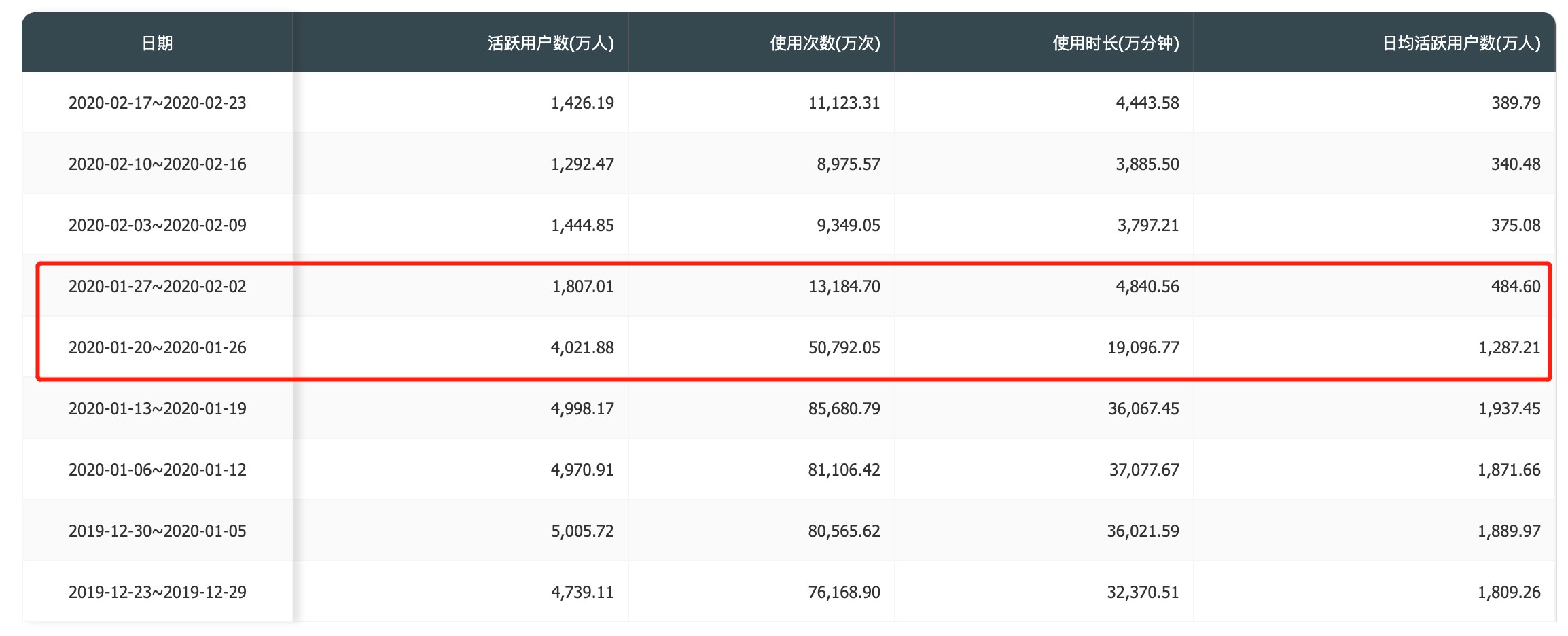Click the 日期 column header
This screenshot has width=1568, height=636.
click(x=157, y=43)
